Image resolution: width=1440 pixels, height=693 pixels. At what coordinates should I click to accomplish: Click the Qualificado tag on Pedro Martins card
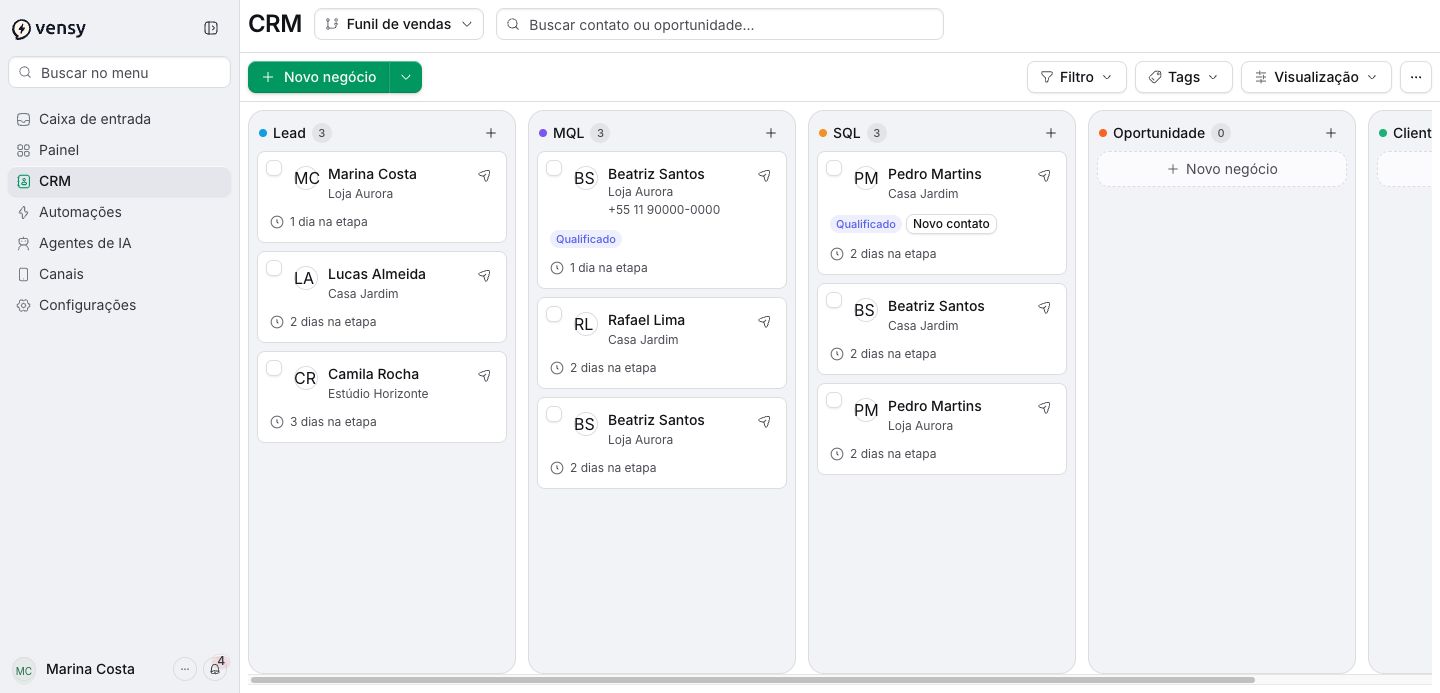click(866, 224)
